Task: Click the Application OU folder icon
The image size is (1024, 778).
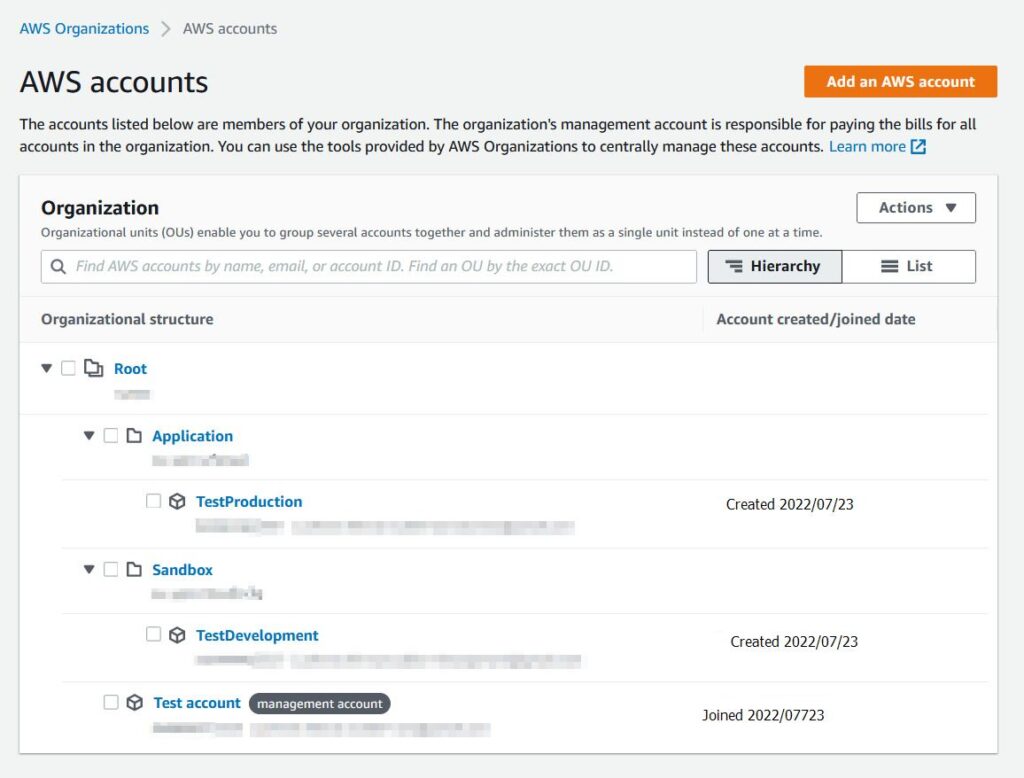Action: coord(135,436)
